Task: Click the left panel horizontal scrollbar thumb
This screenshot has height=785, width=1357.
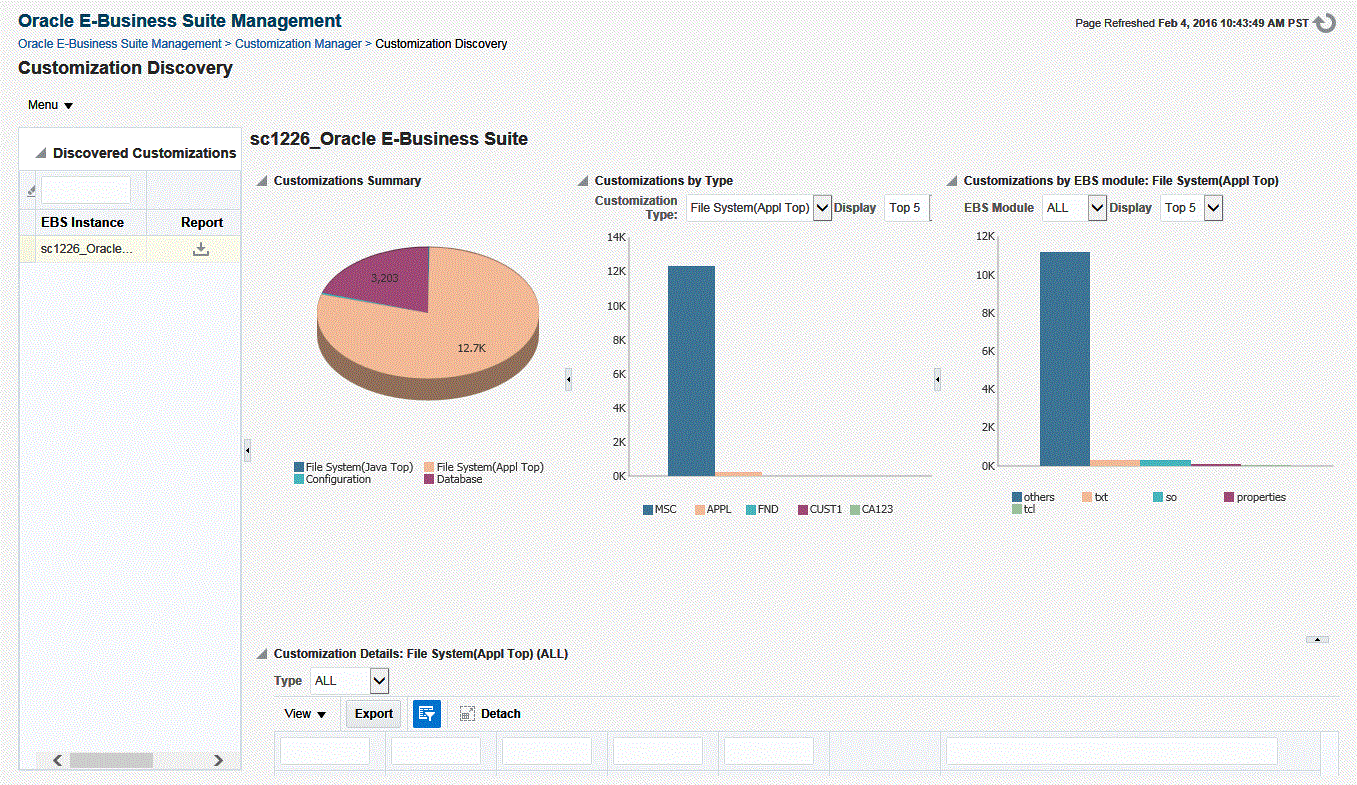Action: click(x=111, y=761)
